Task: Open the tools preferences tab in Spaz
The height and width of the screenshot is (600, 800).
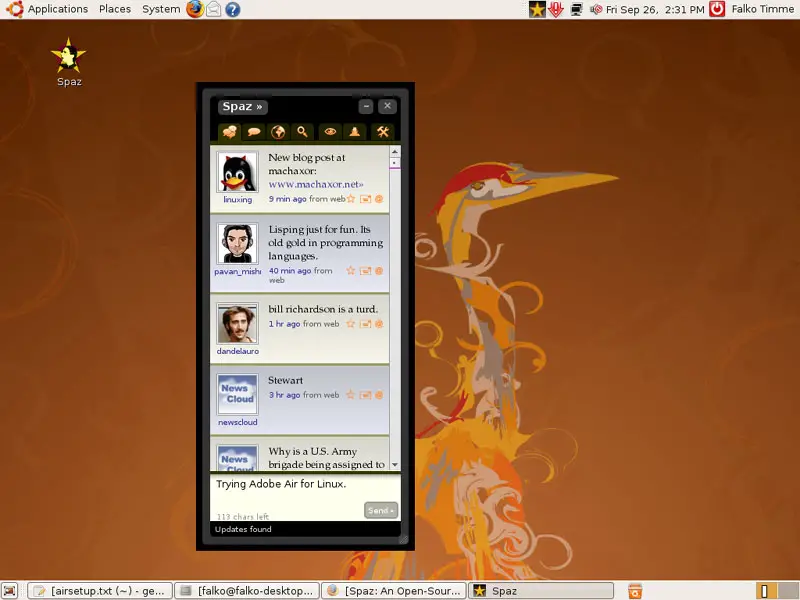Action: (x=383, y=132)
